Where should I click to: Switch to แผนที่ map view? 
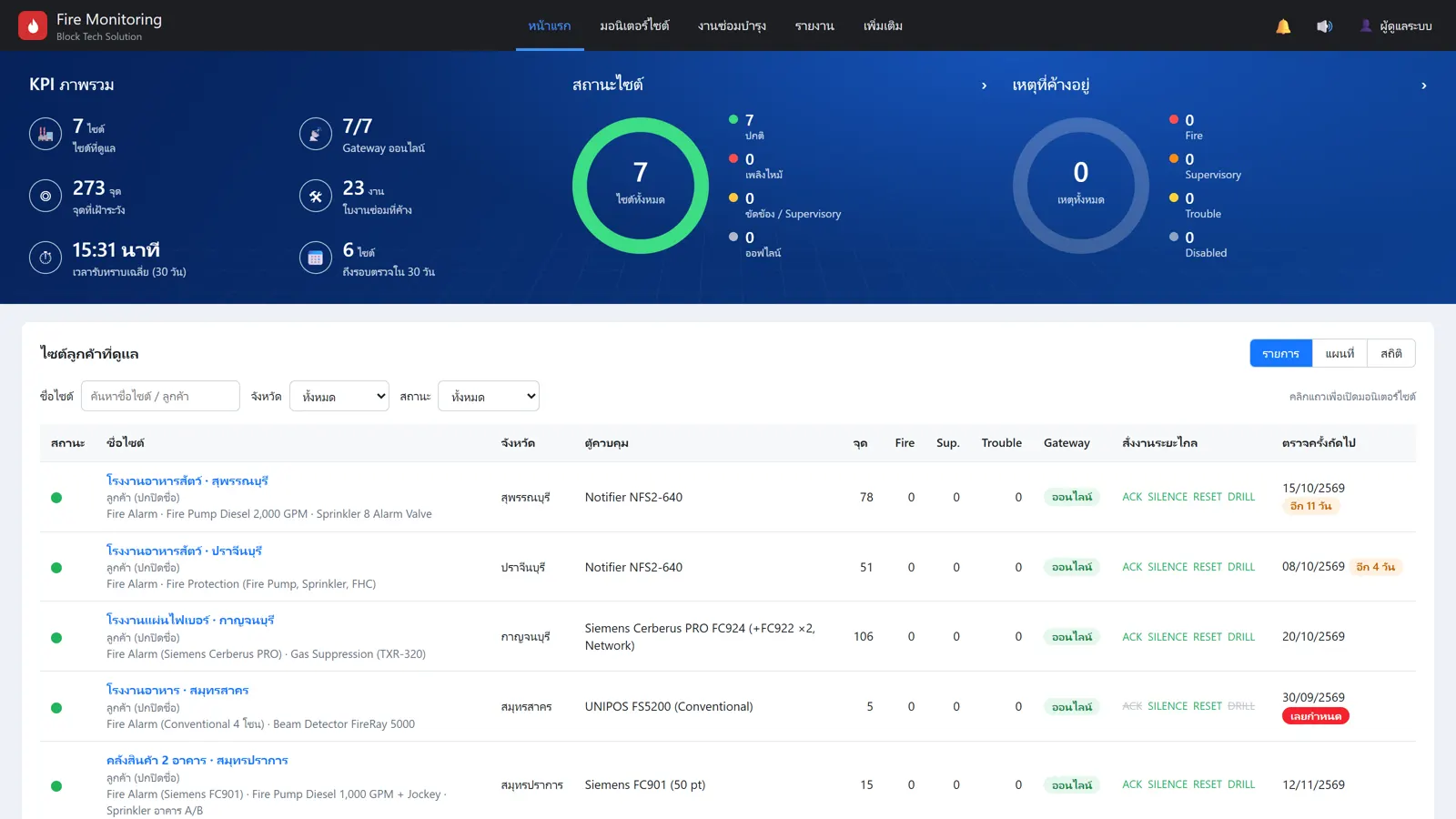[x=1340, y=353]
